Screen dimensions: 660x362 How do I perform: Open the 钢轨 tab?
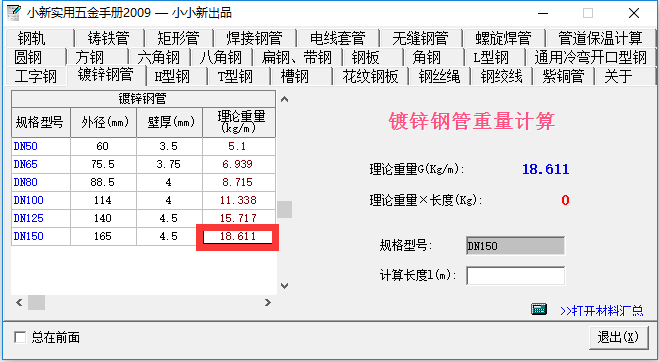click(39, 38)
